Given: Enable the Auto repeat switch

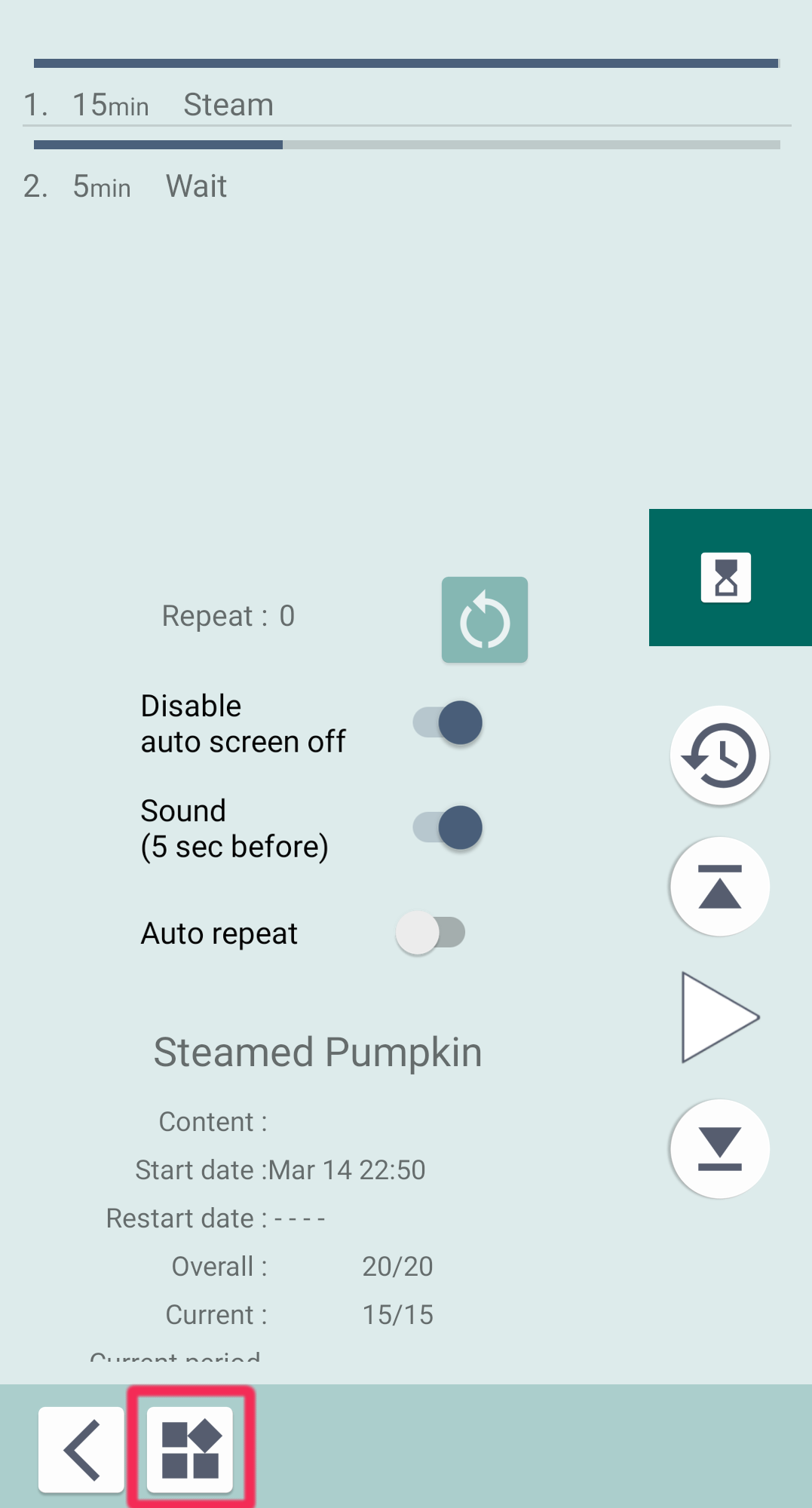Looking at the screenshot, I should click(431, 933).
